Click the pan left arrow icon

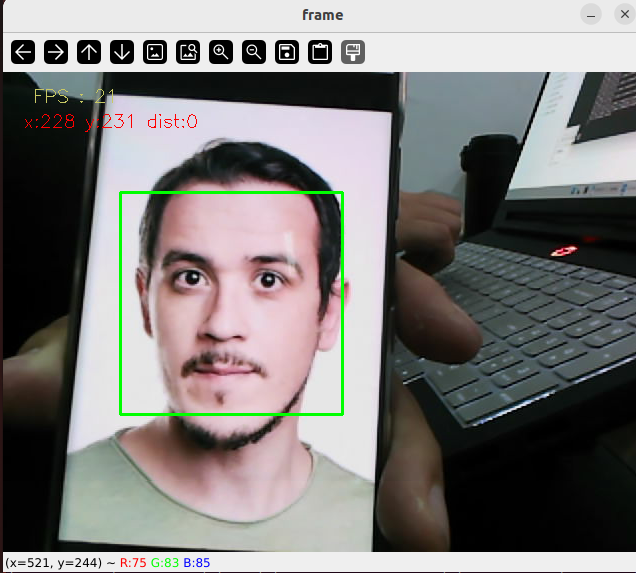click(x=23, y=52)
